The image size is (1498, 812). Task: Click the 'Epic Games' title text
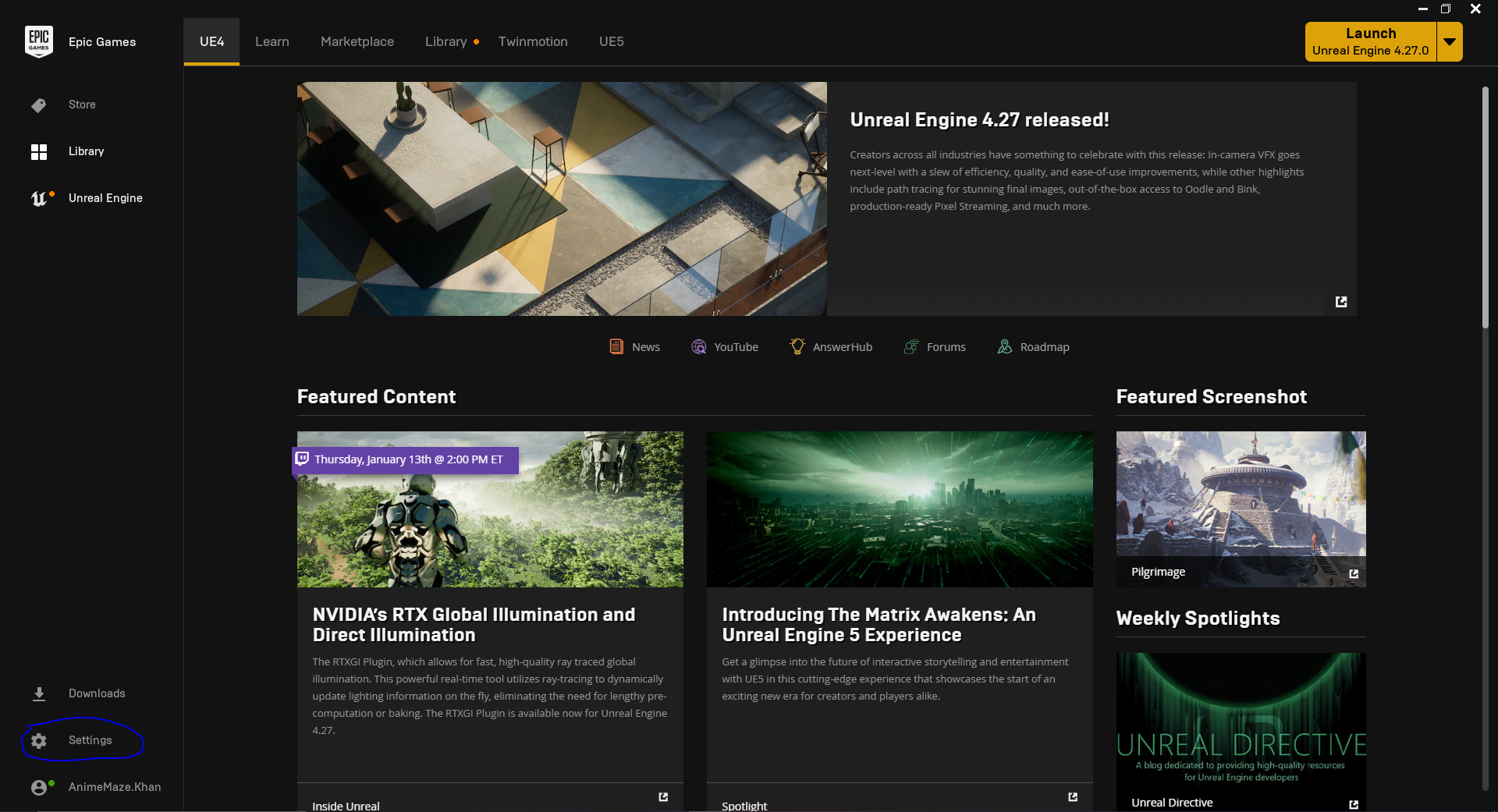click(x=102, y=42)
